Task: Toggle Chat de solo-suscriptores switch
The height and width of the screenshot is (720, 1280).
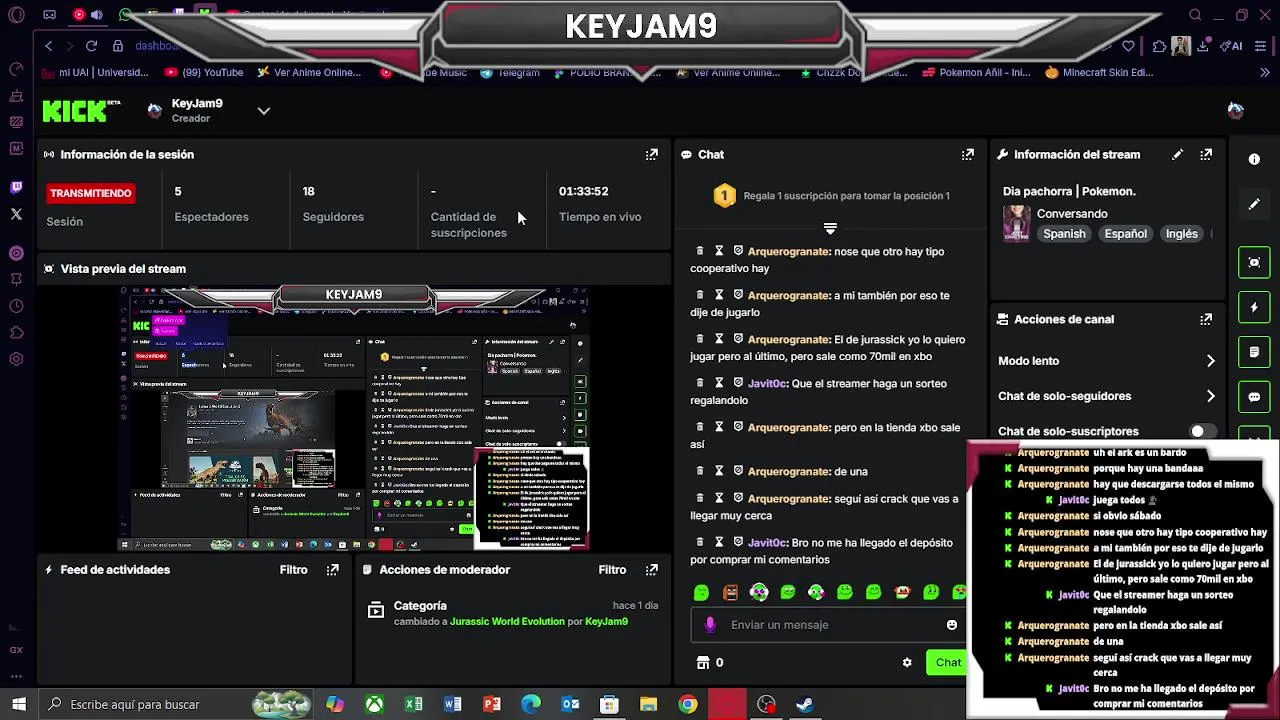Action: [1203, 431]
